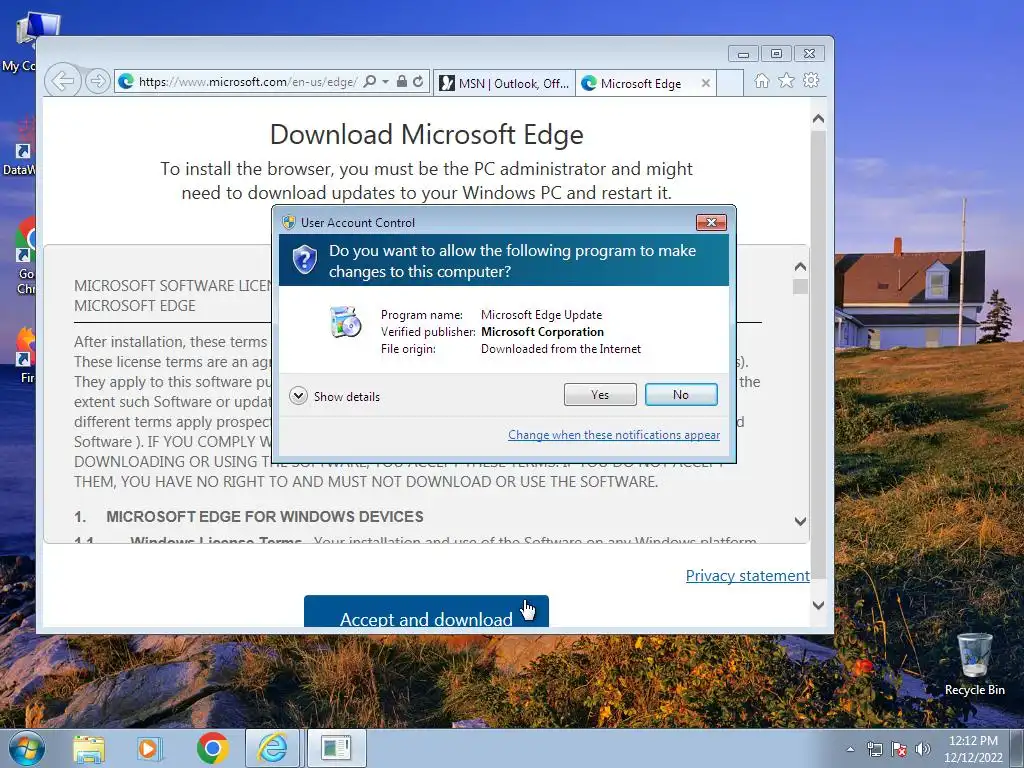Click No in User Account Control dialog
1024x768 pixels.
680,394
